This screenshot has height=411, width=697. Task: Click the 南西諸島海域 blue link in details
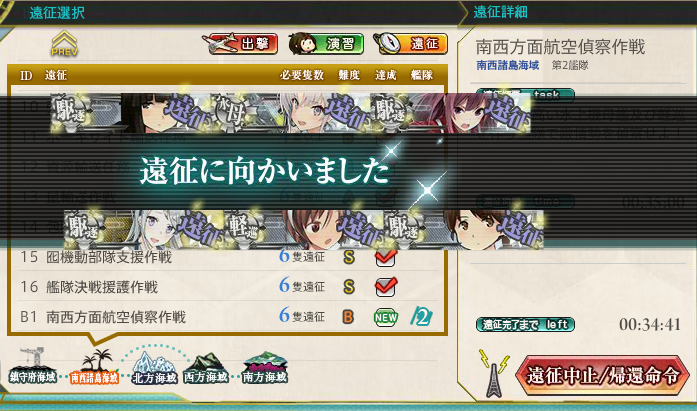point(507,65)
